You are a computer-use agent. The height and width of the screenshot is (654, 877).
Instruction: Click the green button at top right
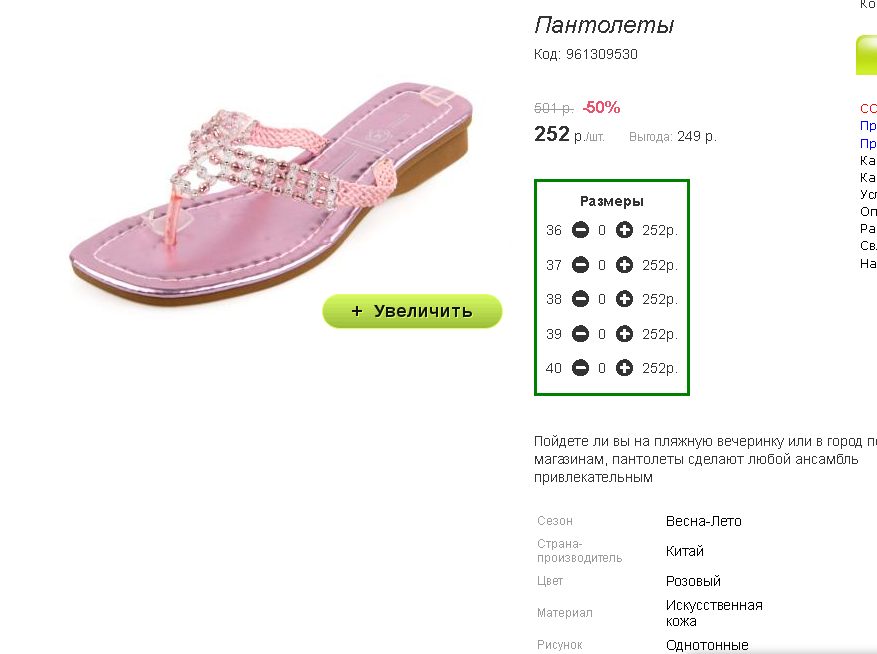click(866, 55)
